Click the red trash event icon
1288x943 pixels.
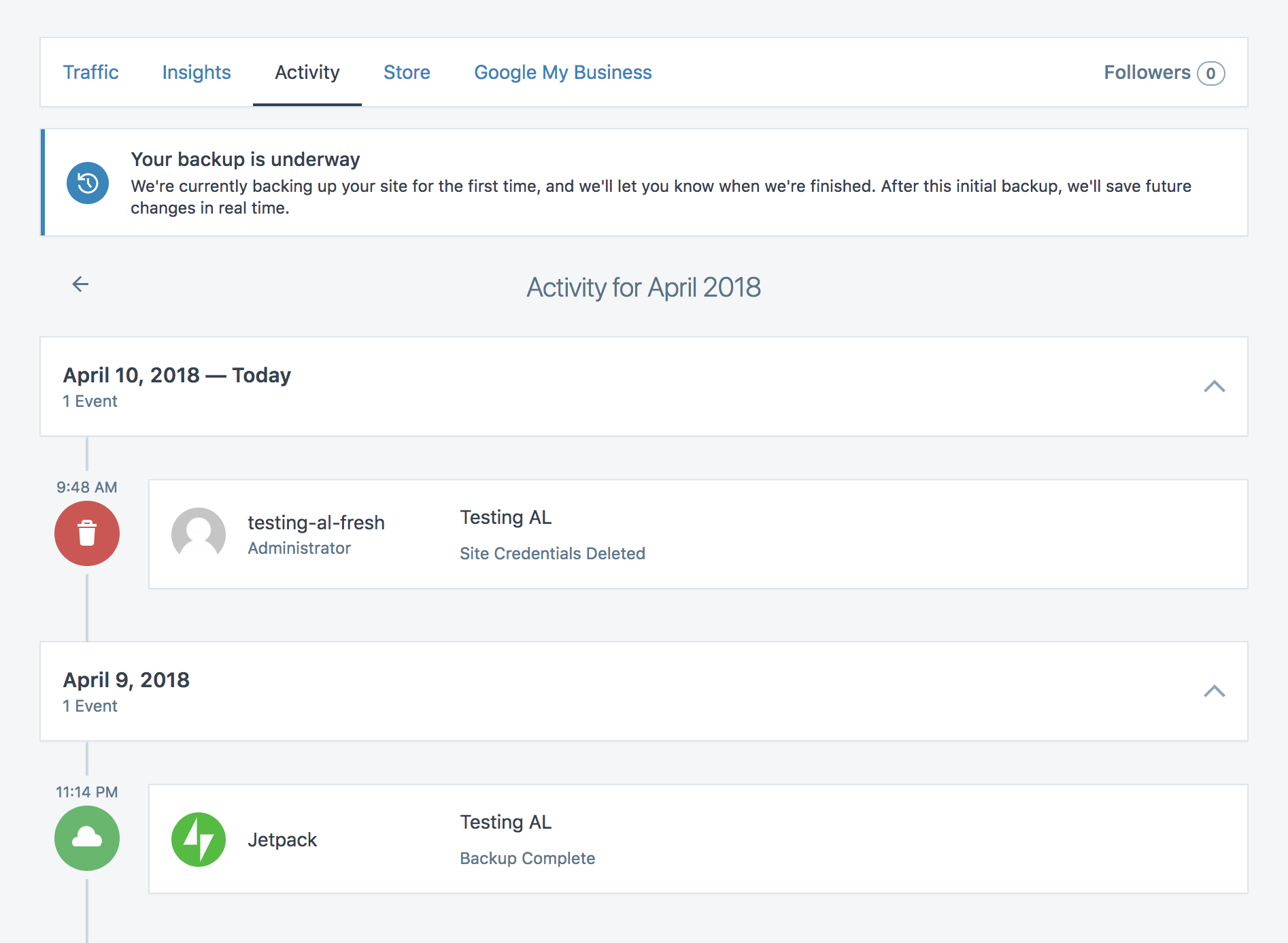[87, 533]
